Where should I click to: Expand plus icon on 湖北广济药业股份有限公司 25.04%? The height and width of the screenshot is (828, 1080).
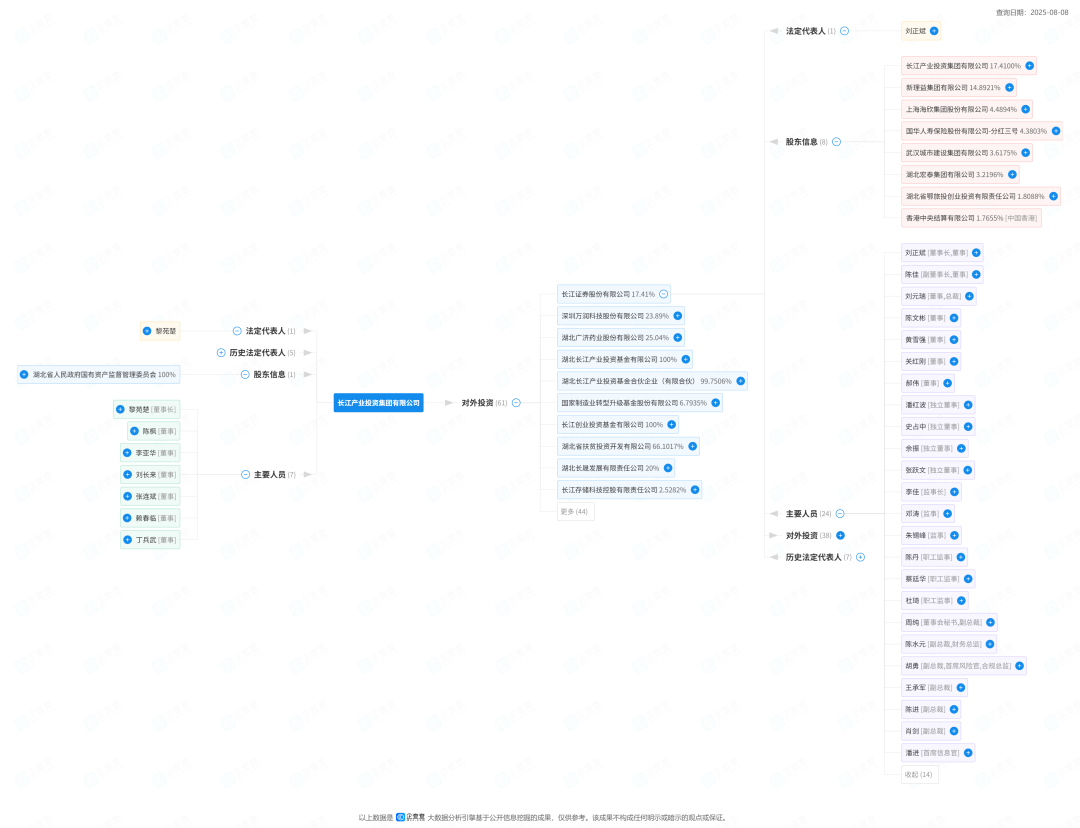(x=678, y=338)
